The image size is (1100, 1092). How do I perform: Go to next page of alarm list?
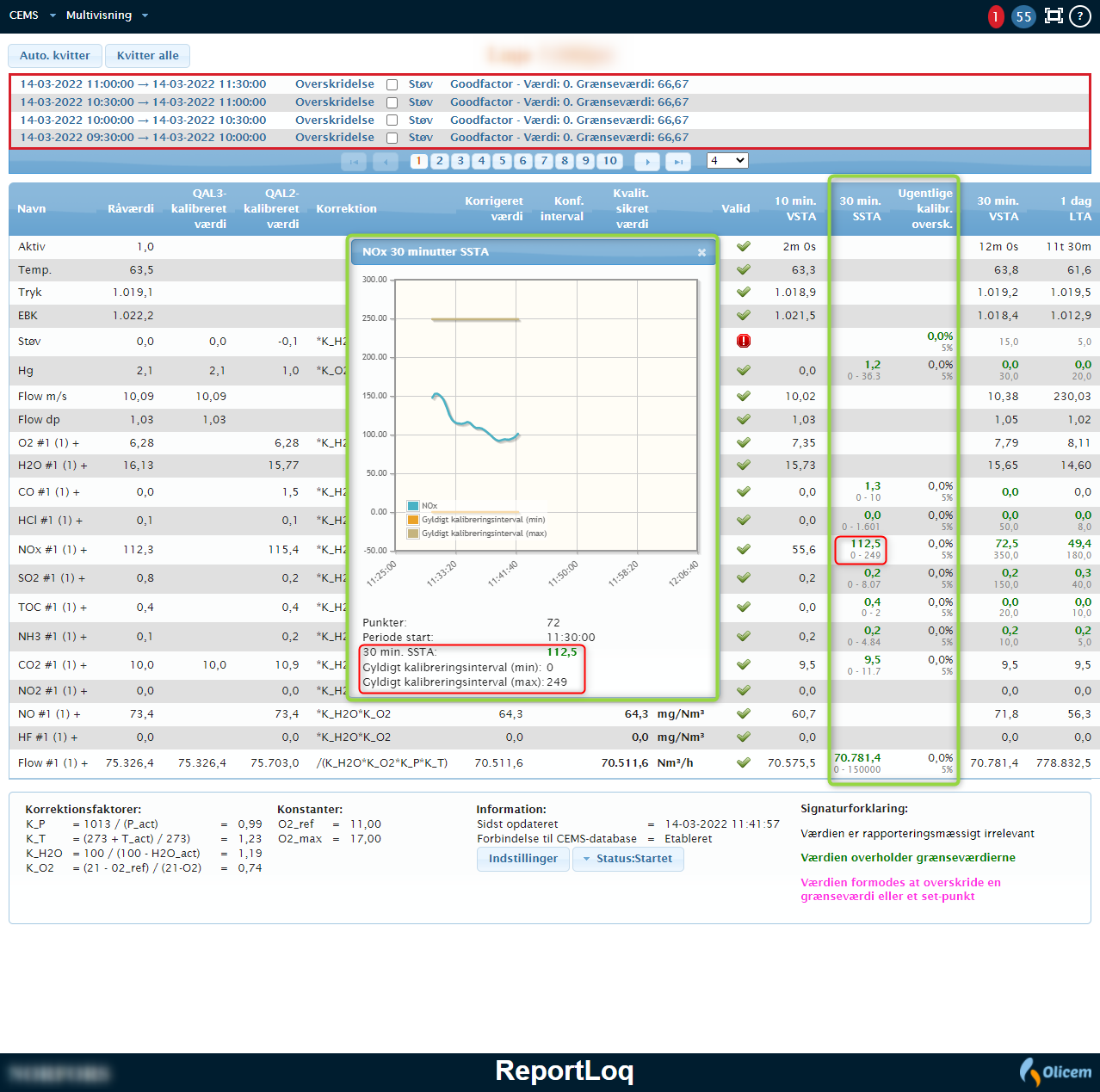point(647,161)
